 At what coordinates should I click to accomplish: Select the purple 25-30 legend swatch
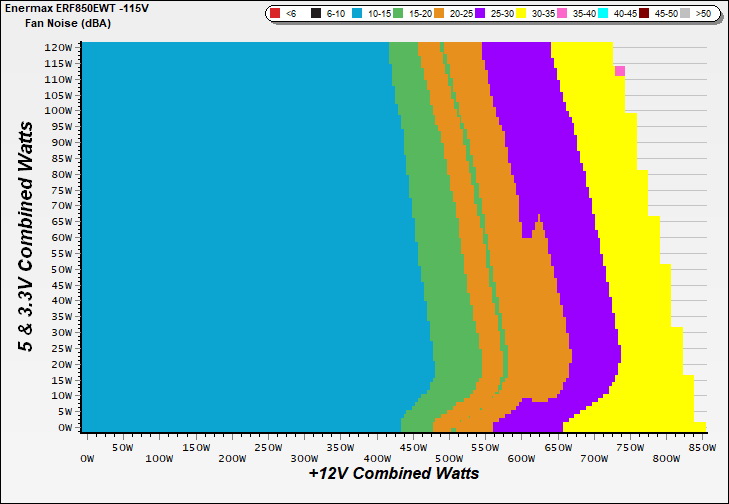[x=479, y=14]
